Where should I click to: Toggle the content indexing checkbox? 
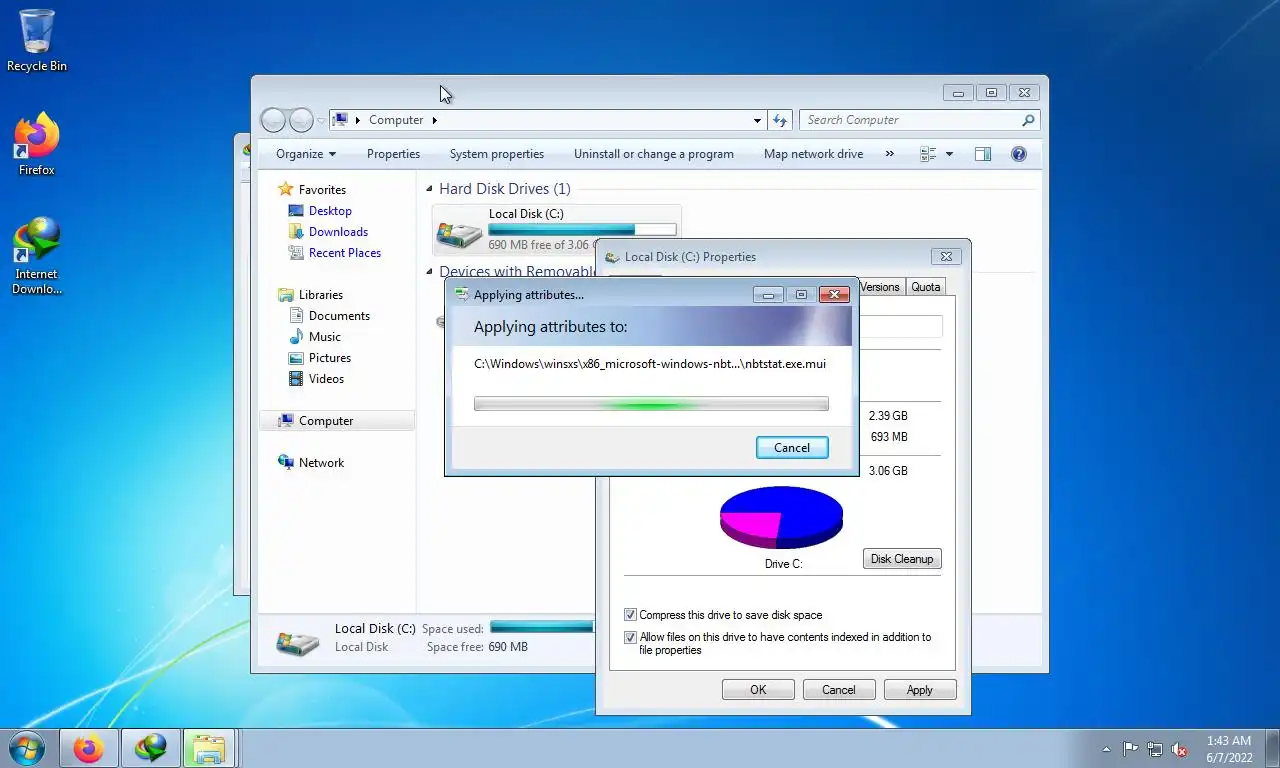pyautogui.click(x=630, y=637)
